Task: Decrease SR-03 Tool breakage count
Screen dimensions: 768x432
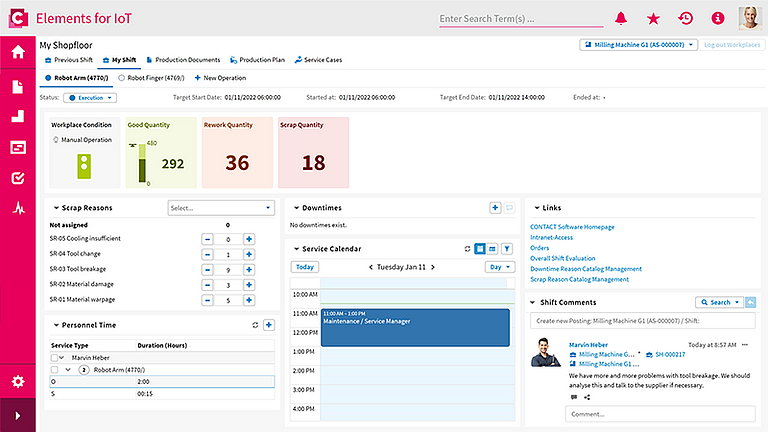Action: 207,269
